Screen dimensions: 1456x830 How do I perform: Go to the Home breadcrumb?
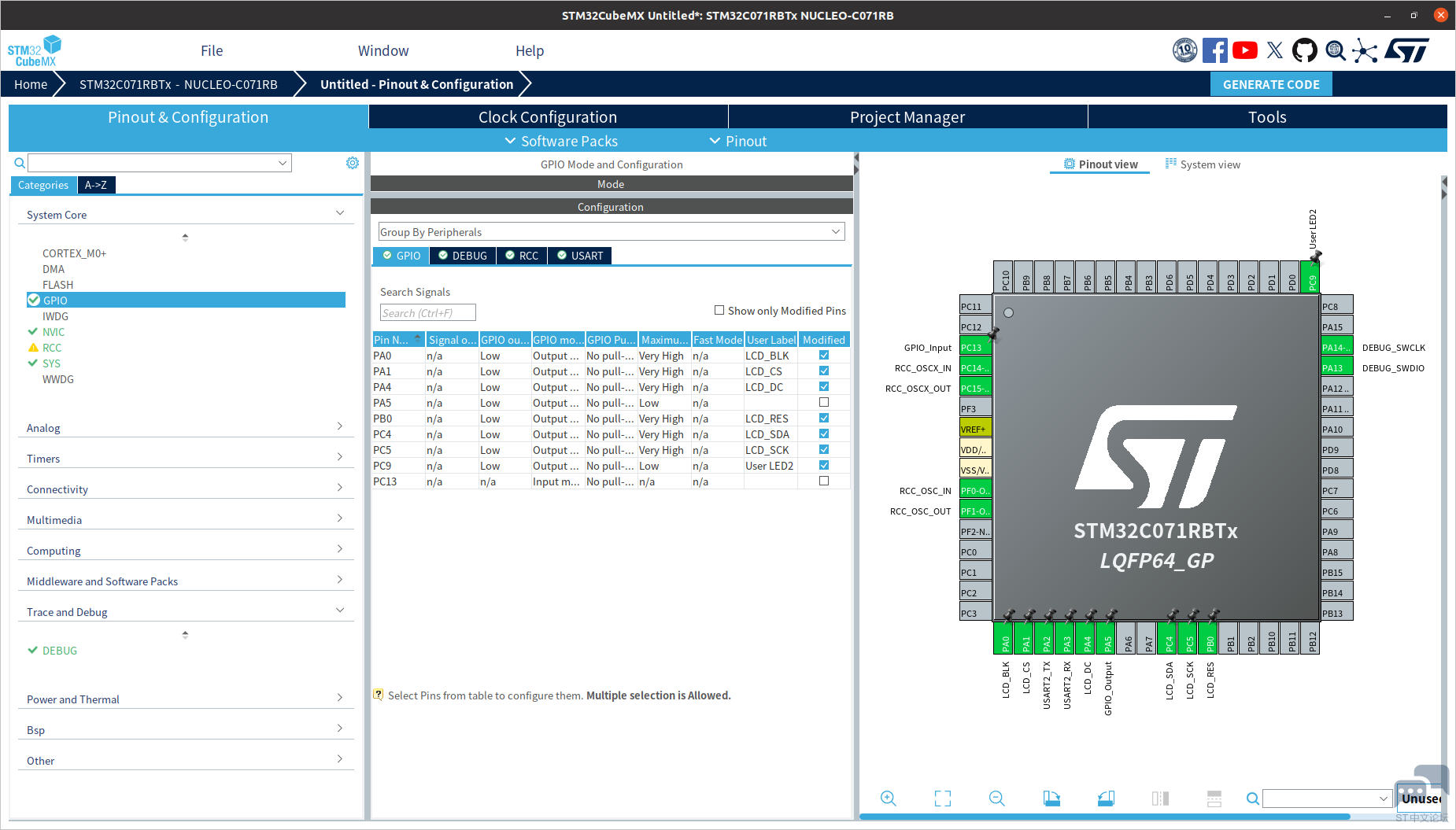tap(31, 84)
